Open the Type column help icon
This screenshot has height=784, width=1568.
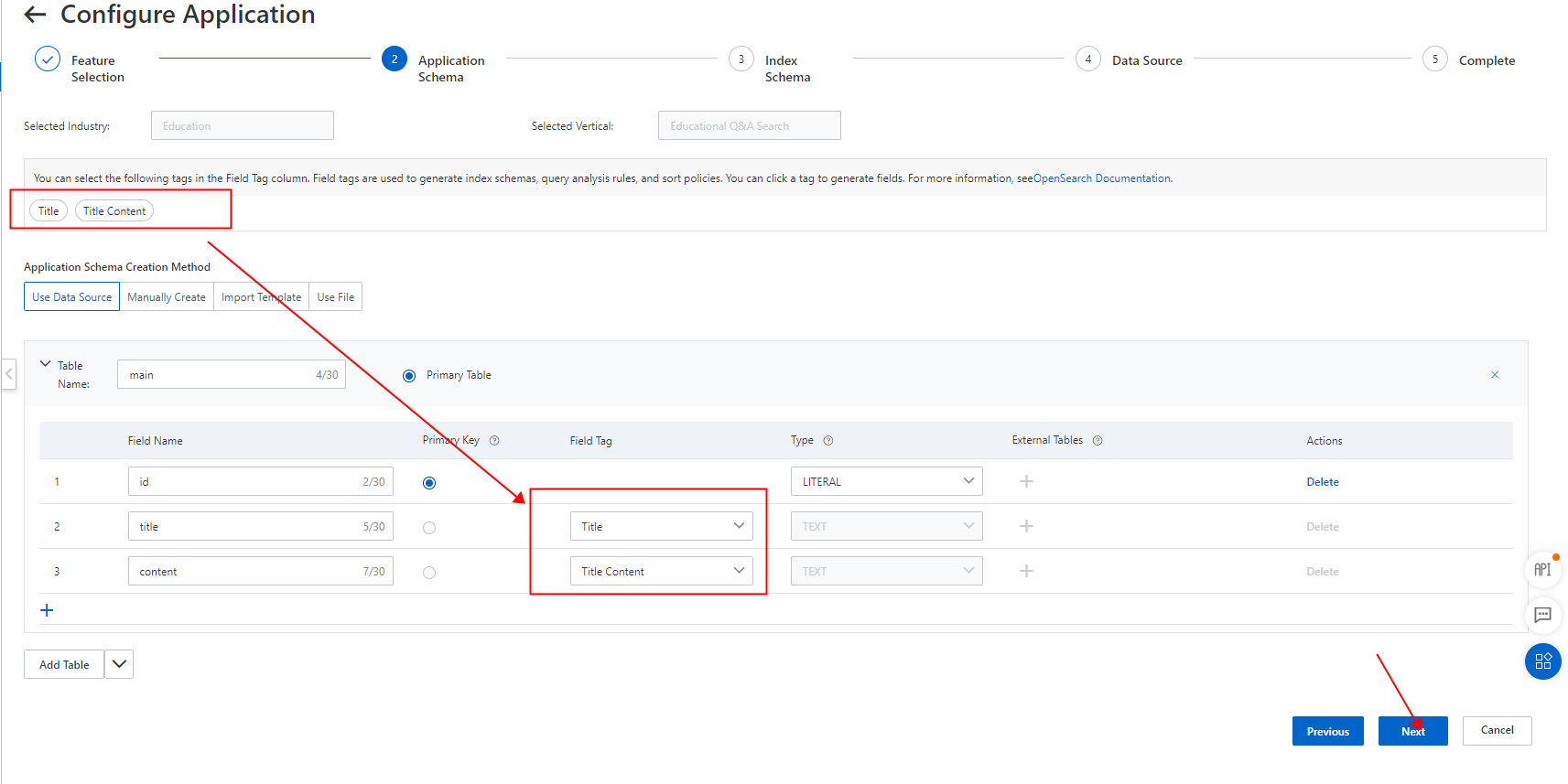[x=828, y=441]
